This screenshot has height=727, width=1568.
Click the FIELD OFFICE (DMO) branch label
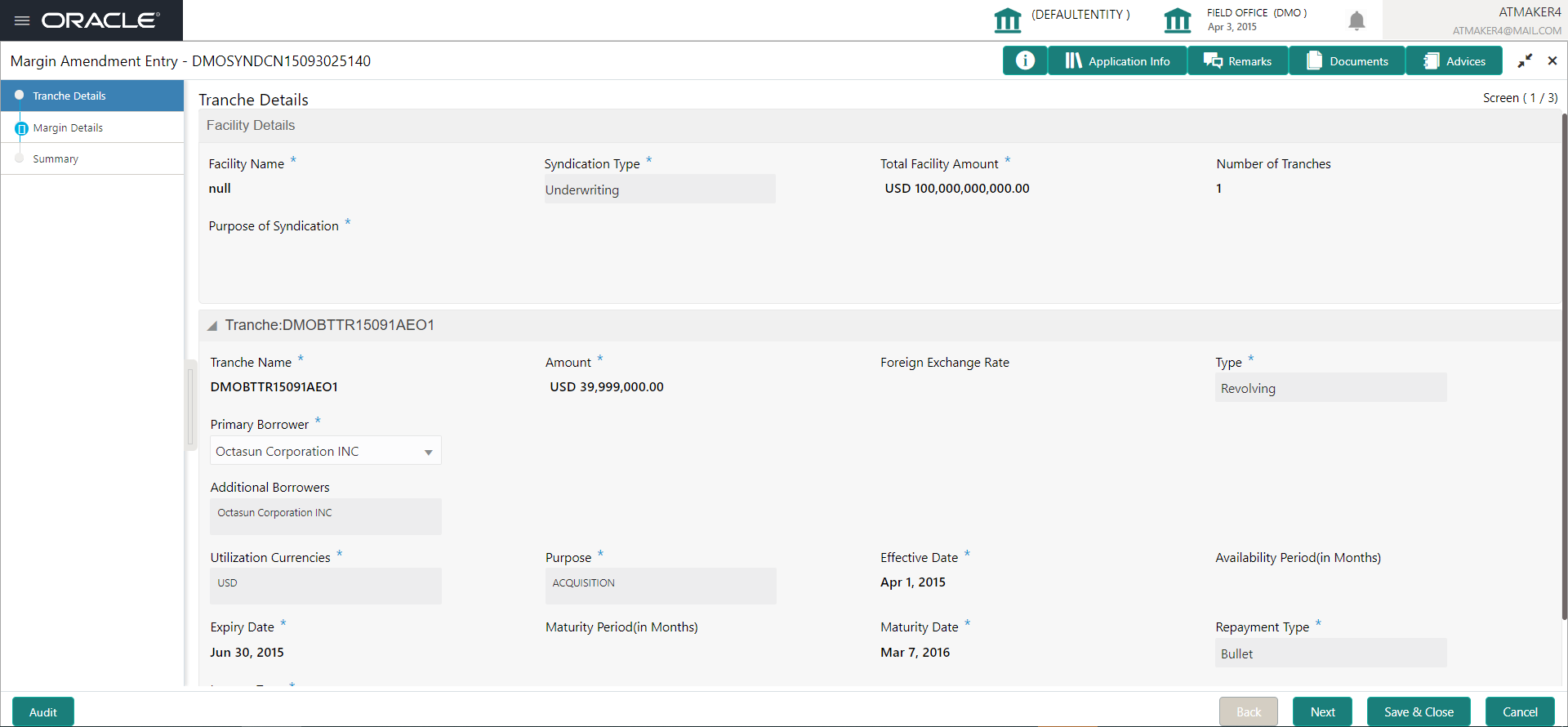[x=1257, y=13]
